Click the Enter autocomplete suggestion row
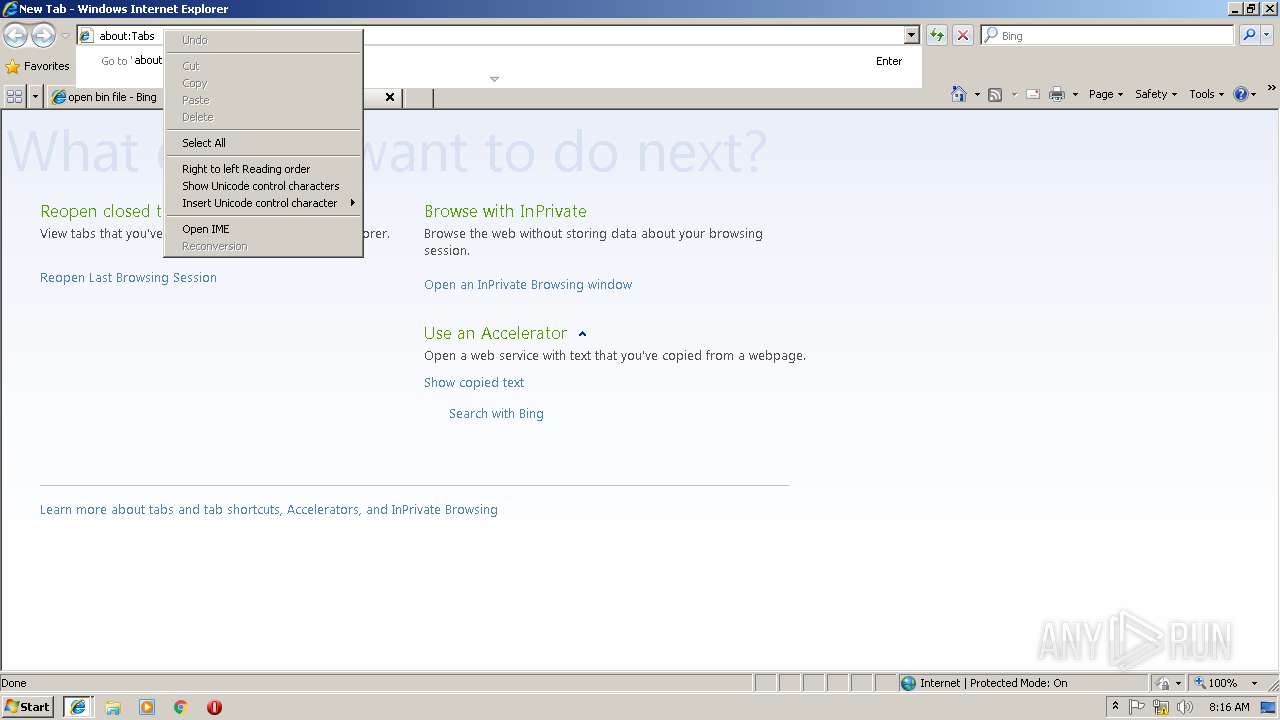1280x720 pixels. (499, 61)
